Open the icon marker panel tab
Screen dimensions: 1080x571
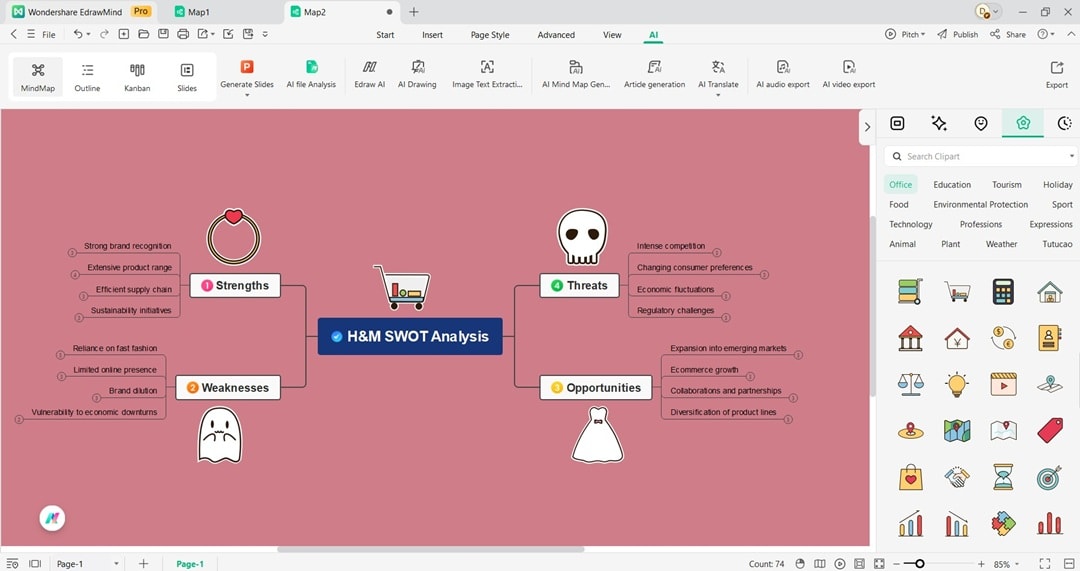(x=981, y=123)
